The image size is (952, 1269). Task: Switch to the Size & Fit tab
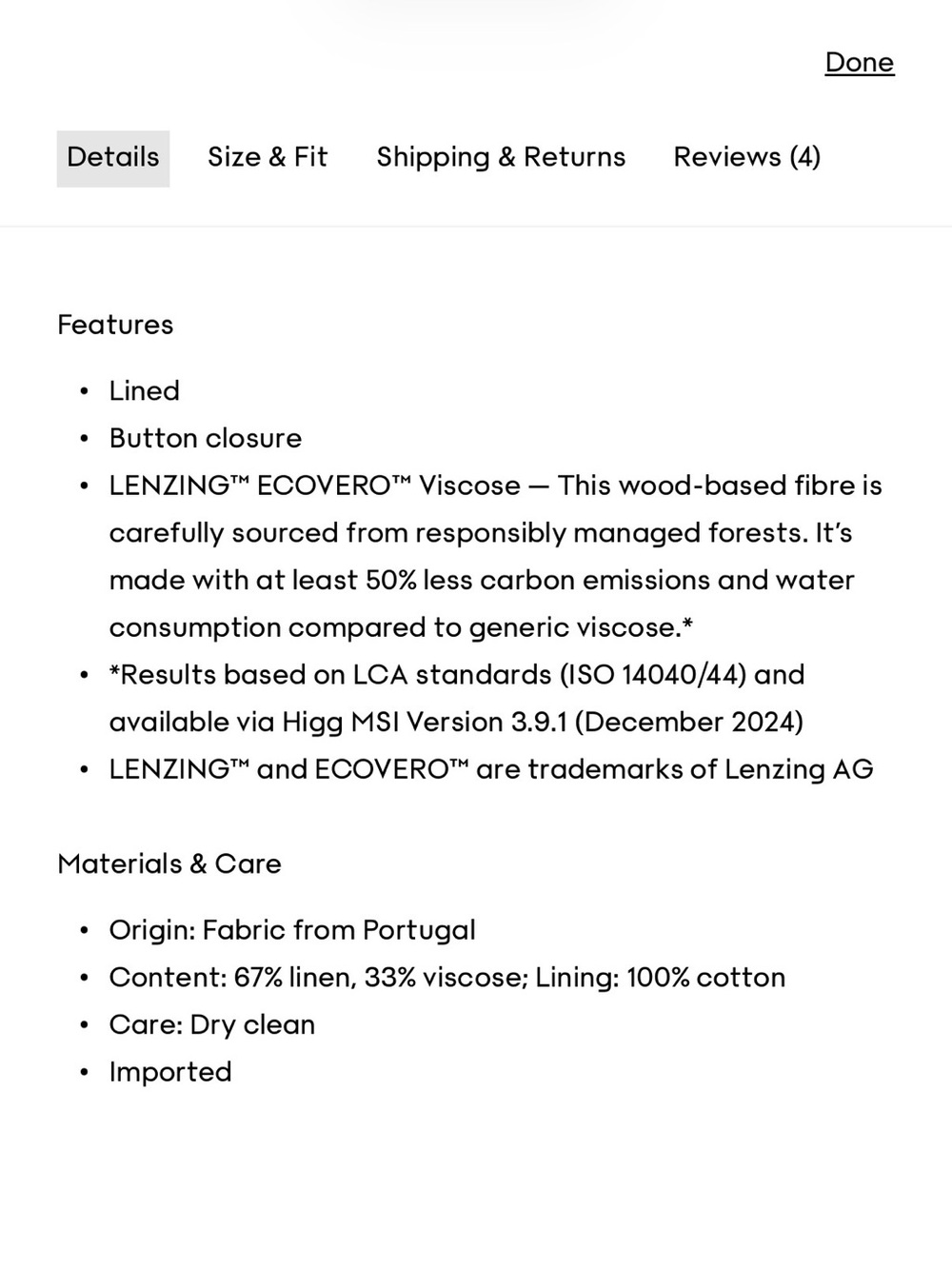click(x=268, y=157)
